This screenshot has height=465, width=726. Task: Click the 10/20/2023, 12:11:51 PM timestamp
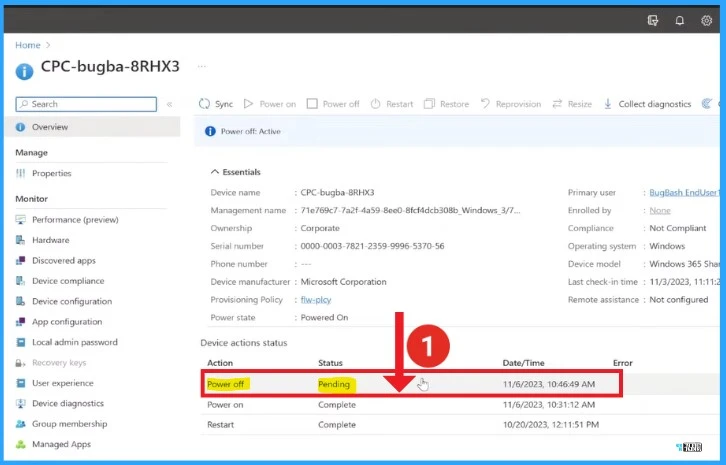pyautogui.click(x=551, y=425)
